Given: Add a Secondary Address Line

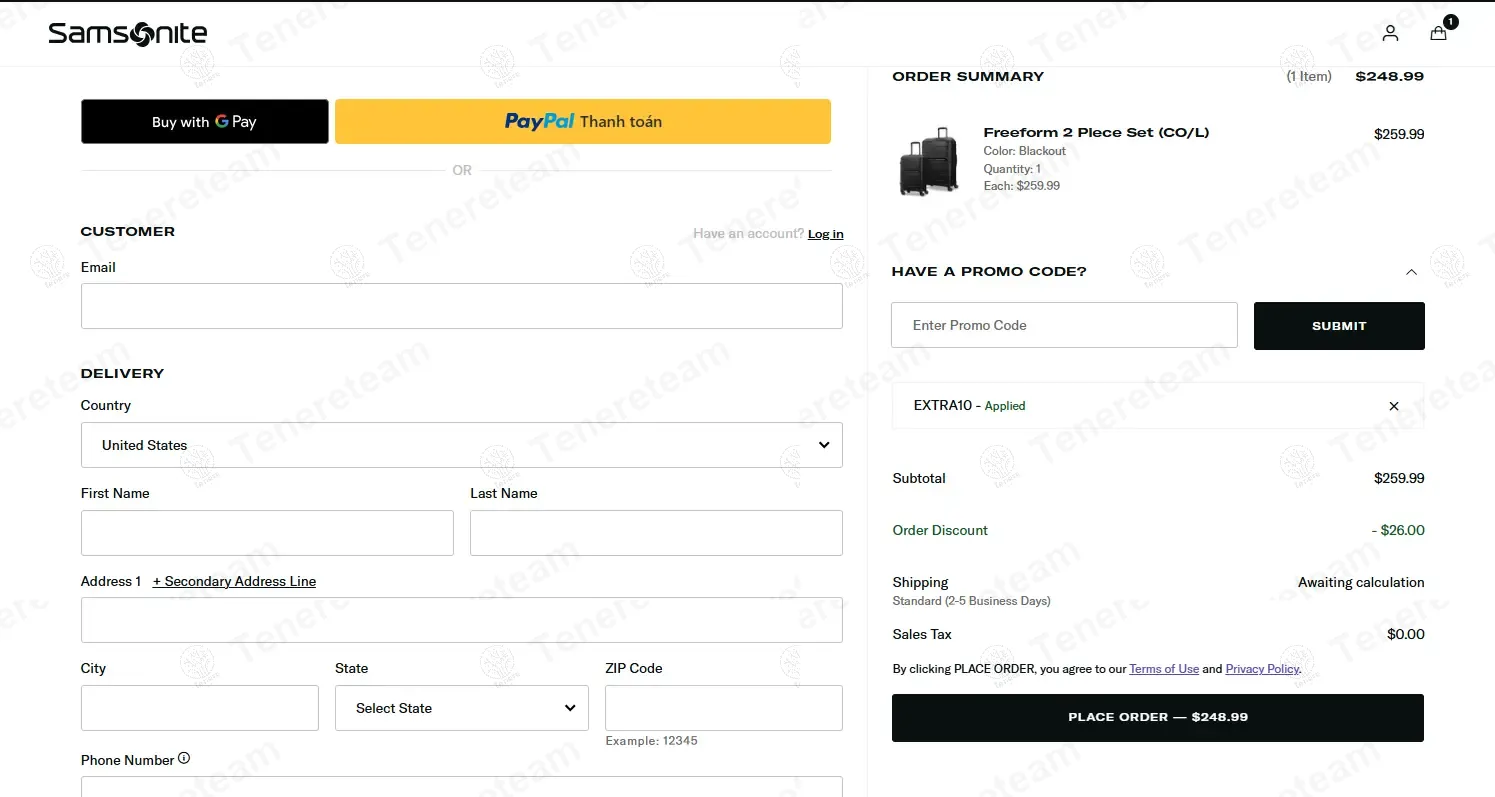Looking at the screenshot, I should [234, 581].
